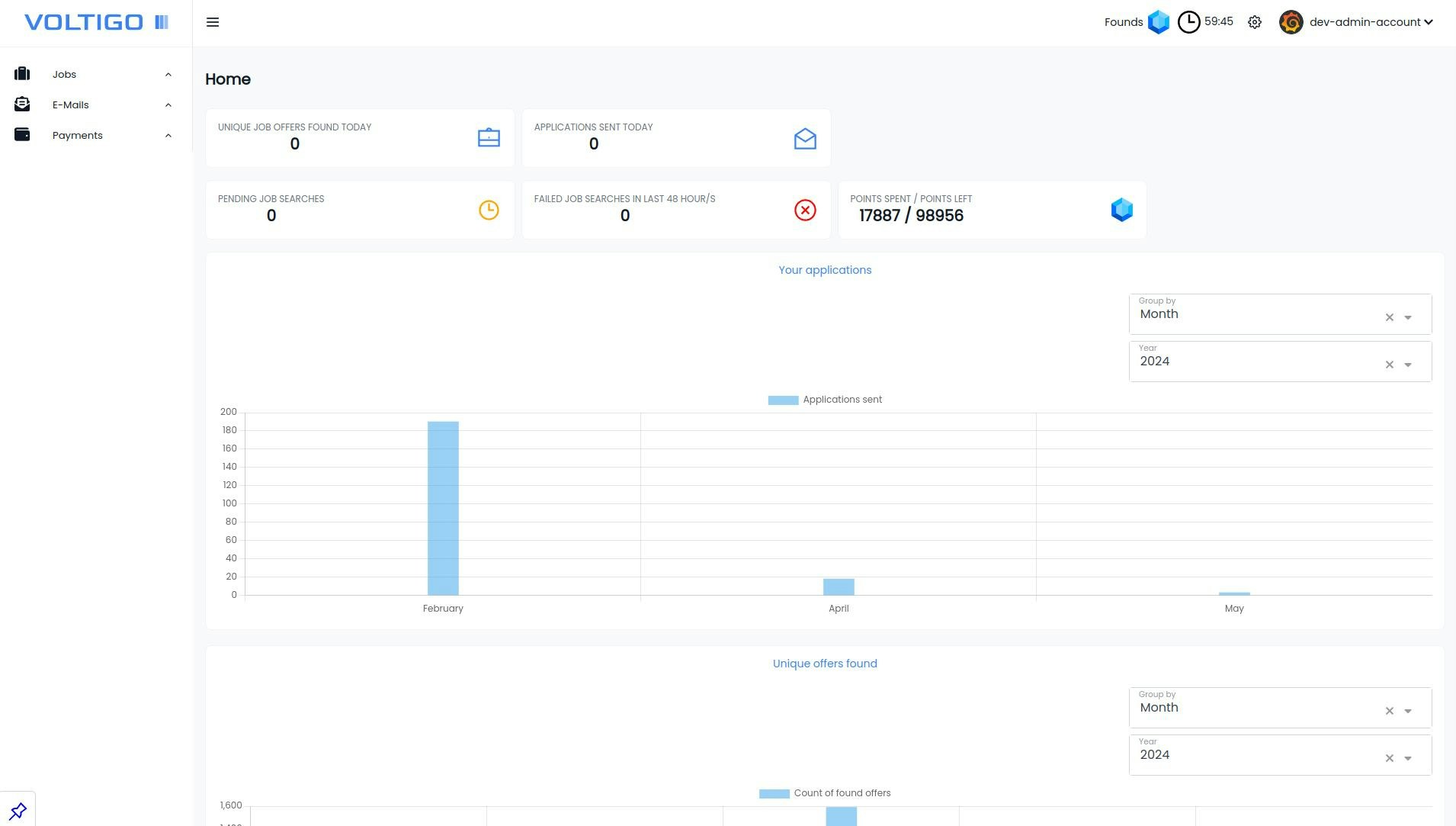Screen dimensions: 1456x826
Task: Clear applications Year 2024 selection
Action: coord(1389,365)
